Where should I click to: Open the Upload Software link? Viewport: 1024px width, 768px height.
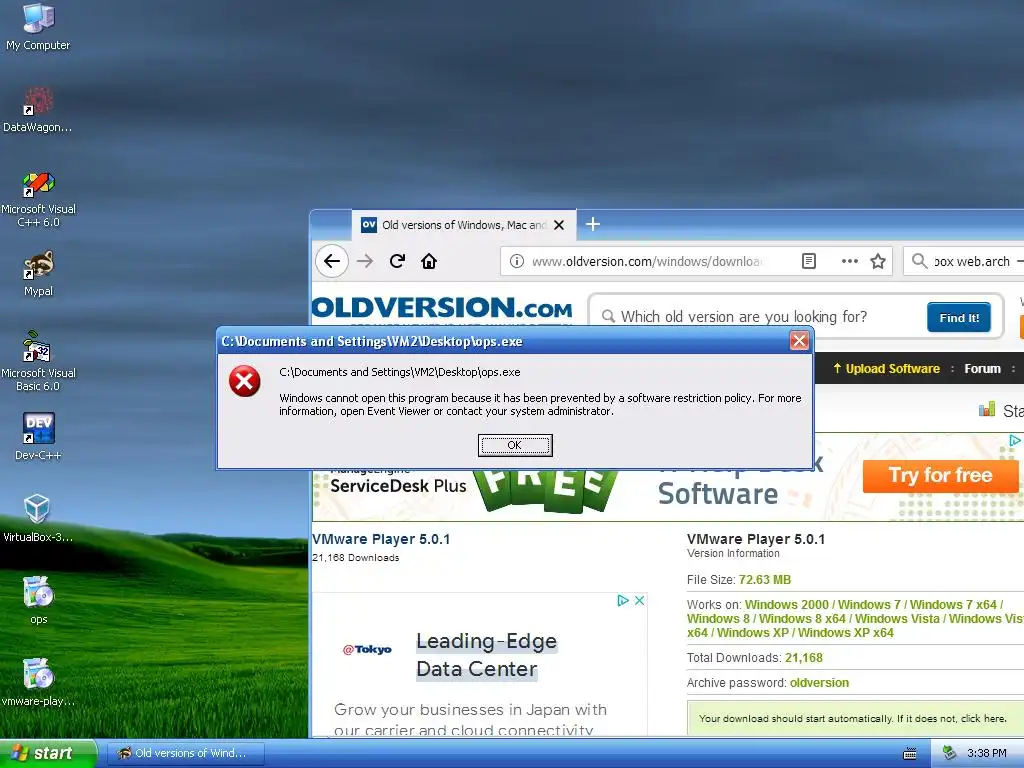point(886,368)
